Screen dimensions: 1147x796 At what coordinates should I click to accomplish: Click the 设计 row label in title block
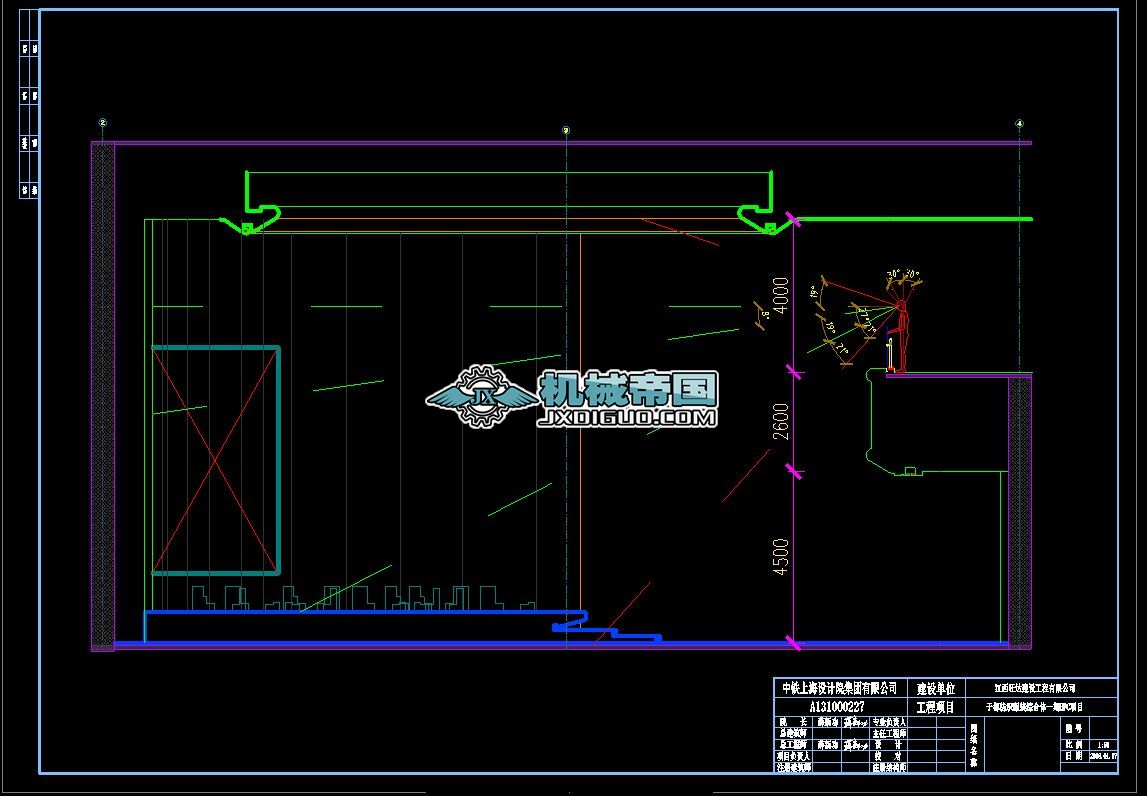889,745
